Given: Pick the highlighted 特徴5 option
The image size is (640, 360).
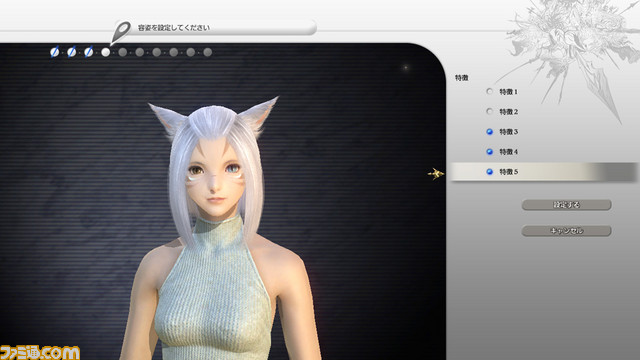Looking at the screenshot, I should click(543, 172).
